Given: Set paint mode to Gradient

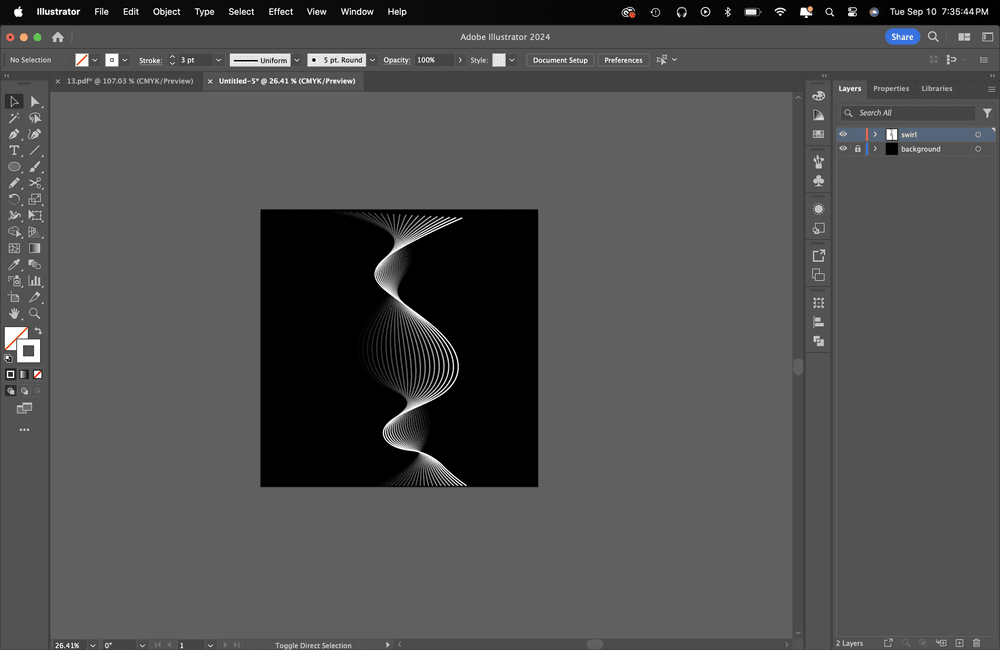Looking at the screenshot, I should [24, 374].
